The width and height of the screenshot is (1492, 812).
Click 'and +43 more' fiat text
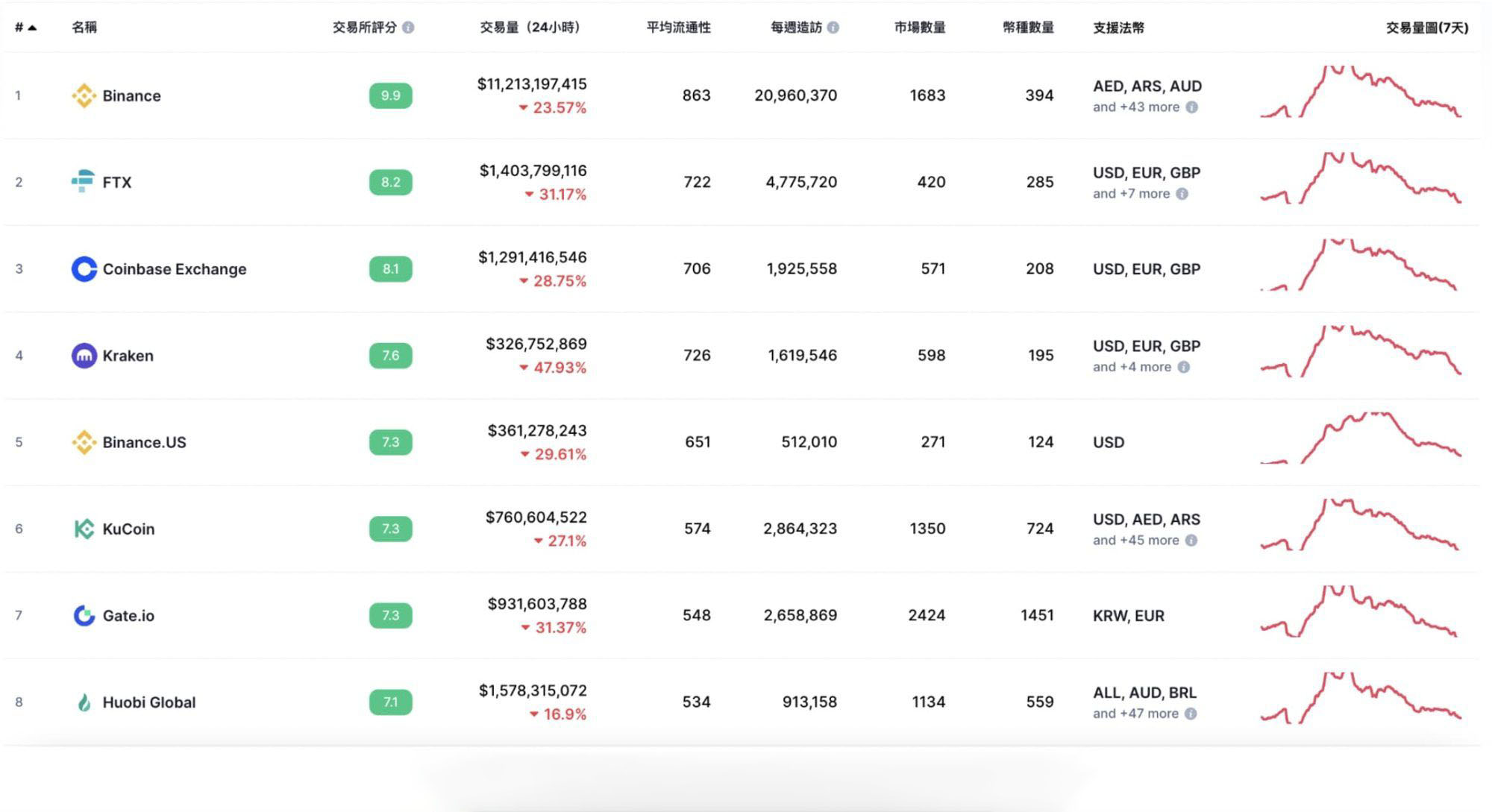[1136, 107]
